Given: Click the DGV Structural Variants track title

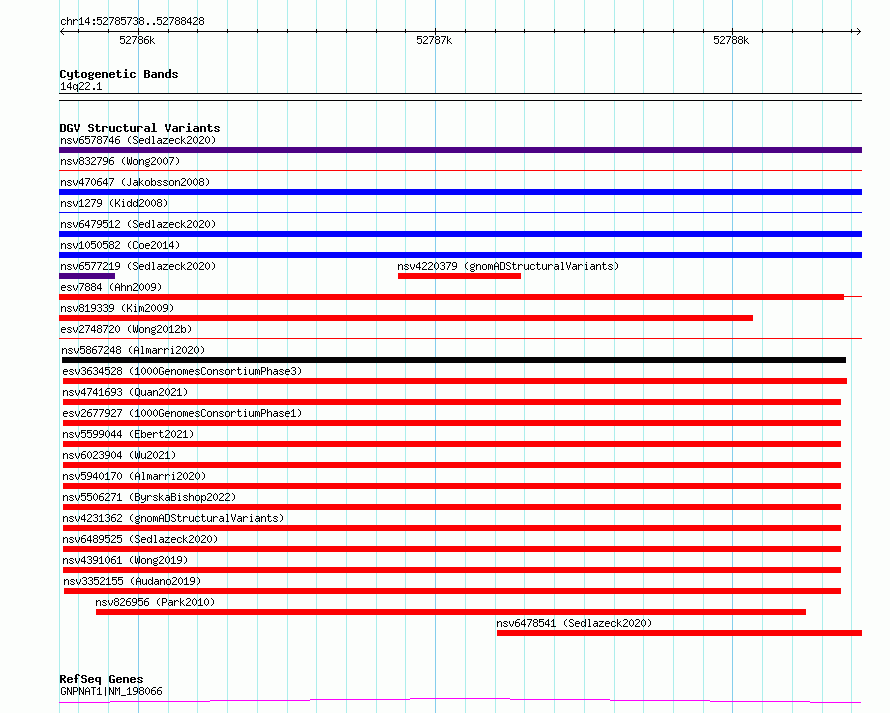Looking at the screenshot, I should (140, 128).
